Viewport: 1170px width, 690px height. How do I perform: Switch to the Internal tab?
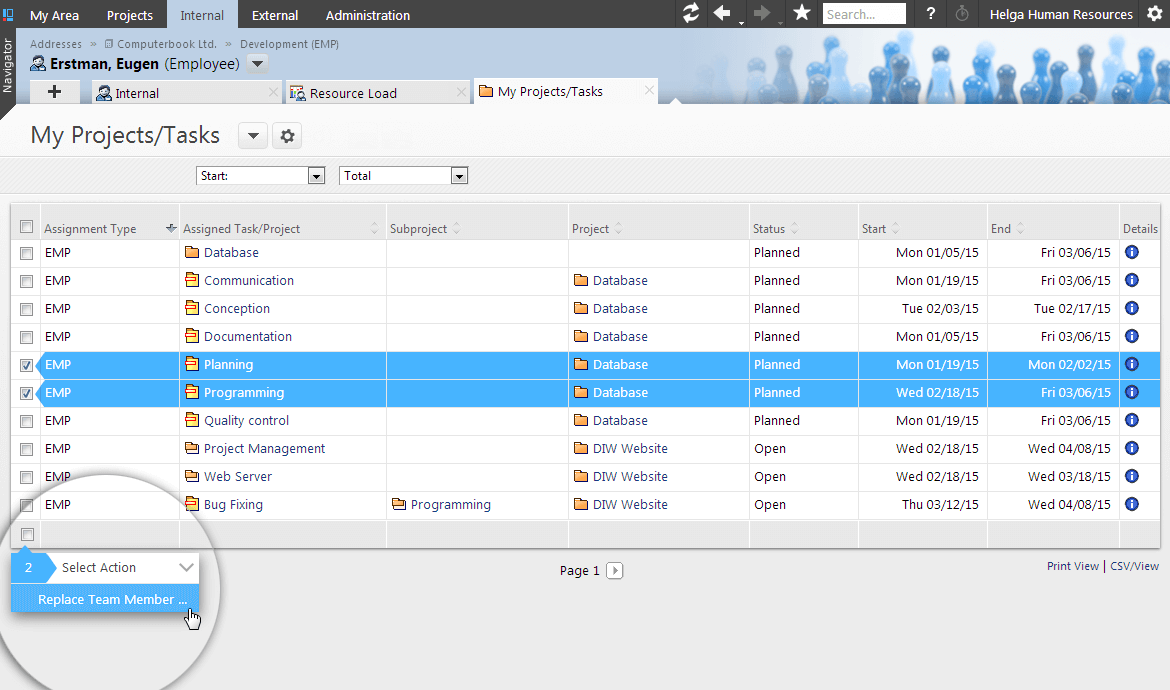point(137,92)
